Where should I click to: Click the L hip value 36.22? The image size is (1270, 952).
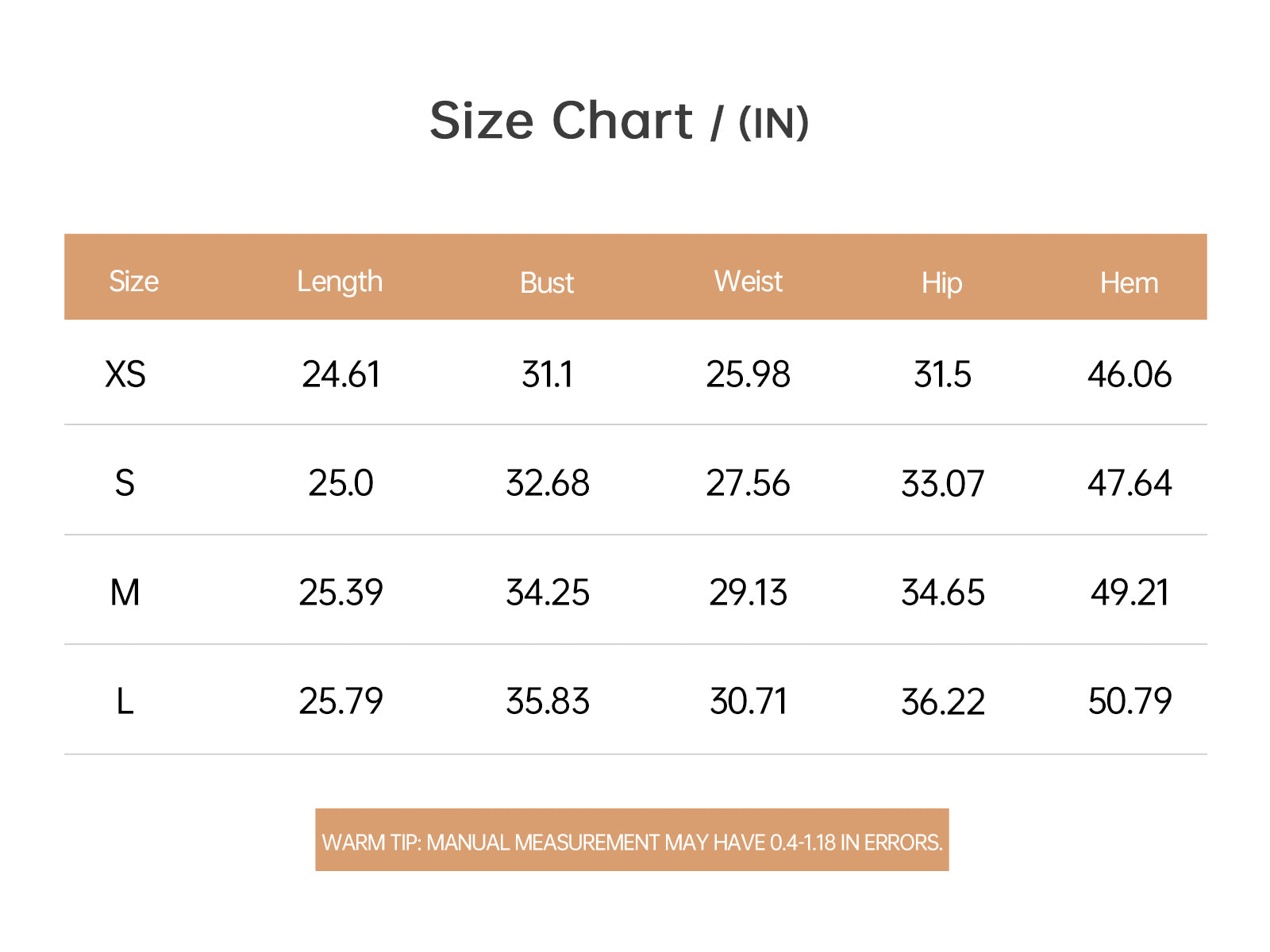[943, 702]
